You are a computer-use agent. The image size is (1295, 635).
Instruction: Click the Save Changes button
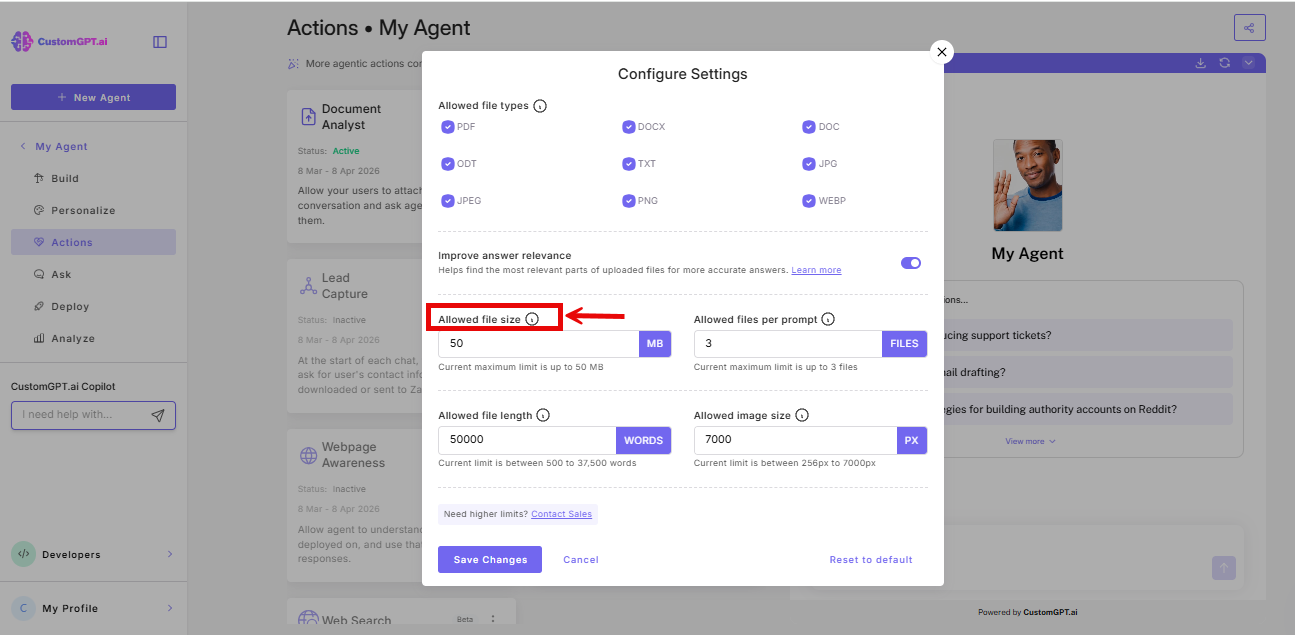click(x=489, y=559)
